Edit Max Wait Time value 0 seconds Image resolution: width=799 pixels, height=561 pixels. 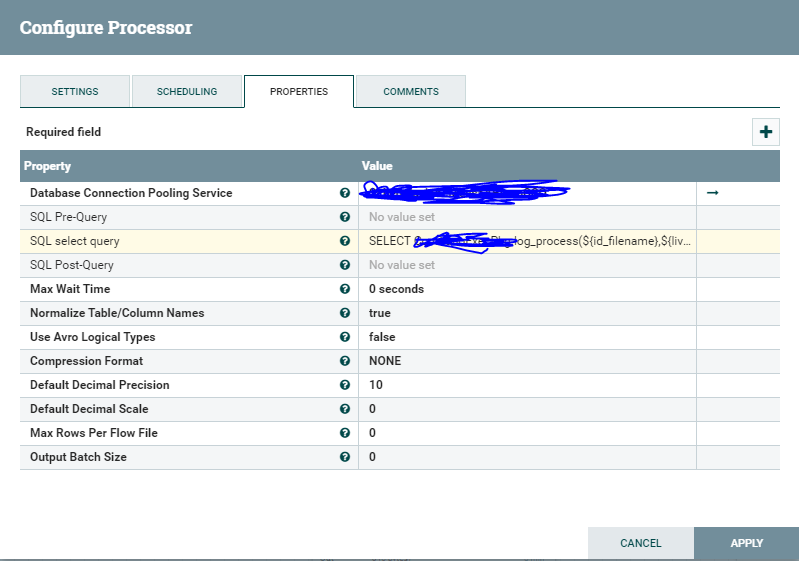pyautogui.click(x=527, y=289)
